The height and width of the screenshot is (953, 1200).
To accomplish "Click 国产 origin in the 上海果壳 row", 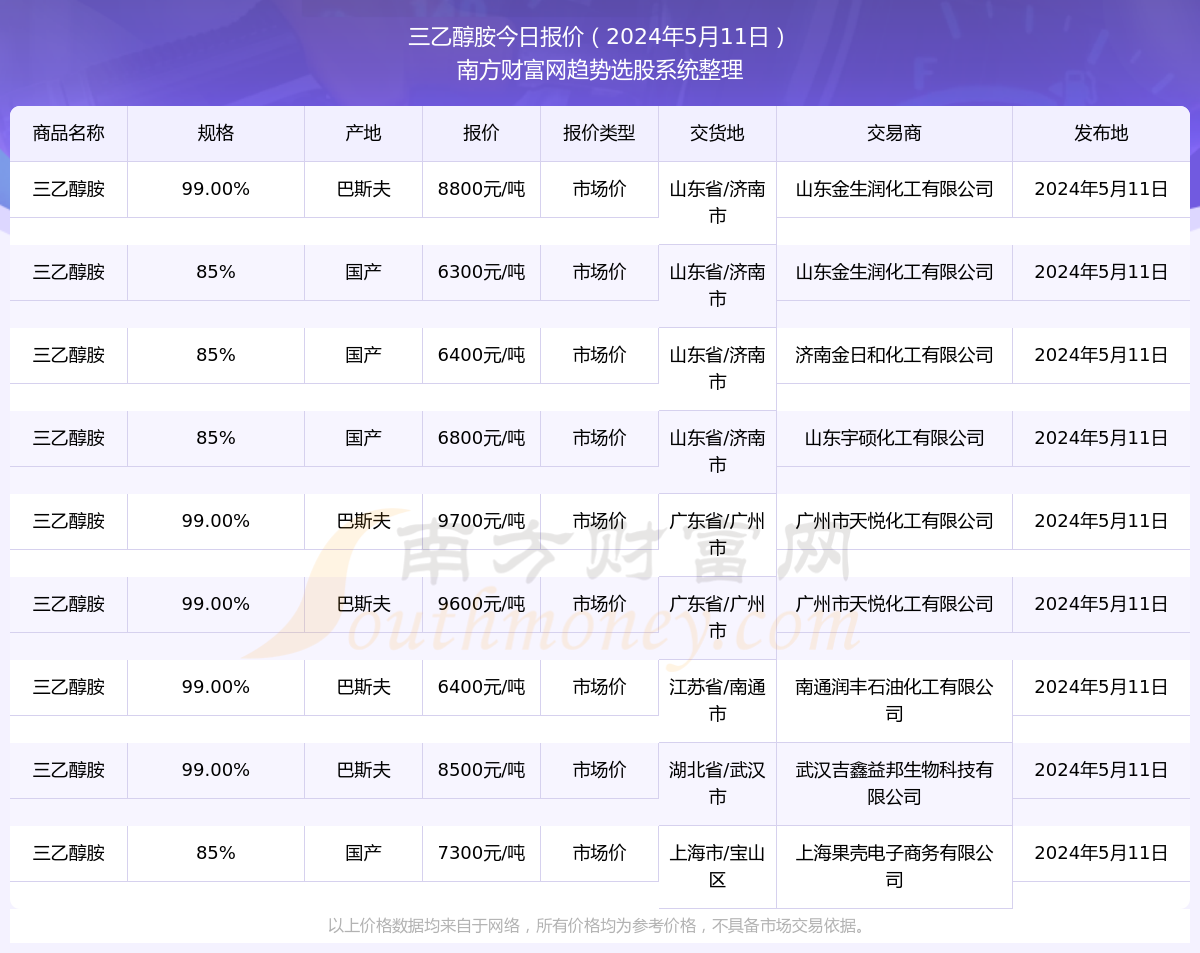I will [364, 852].
